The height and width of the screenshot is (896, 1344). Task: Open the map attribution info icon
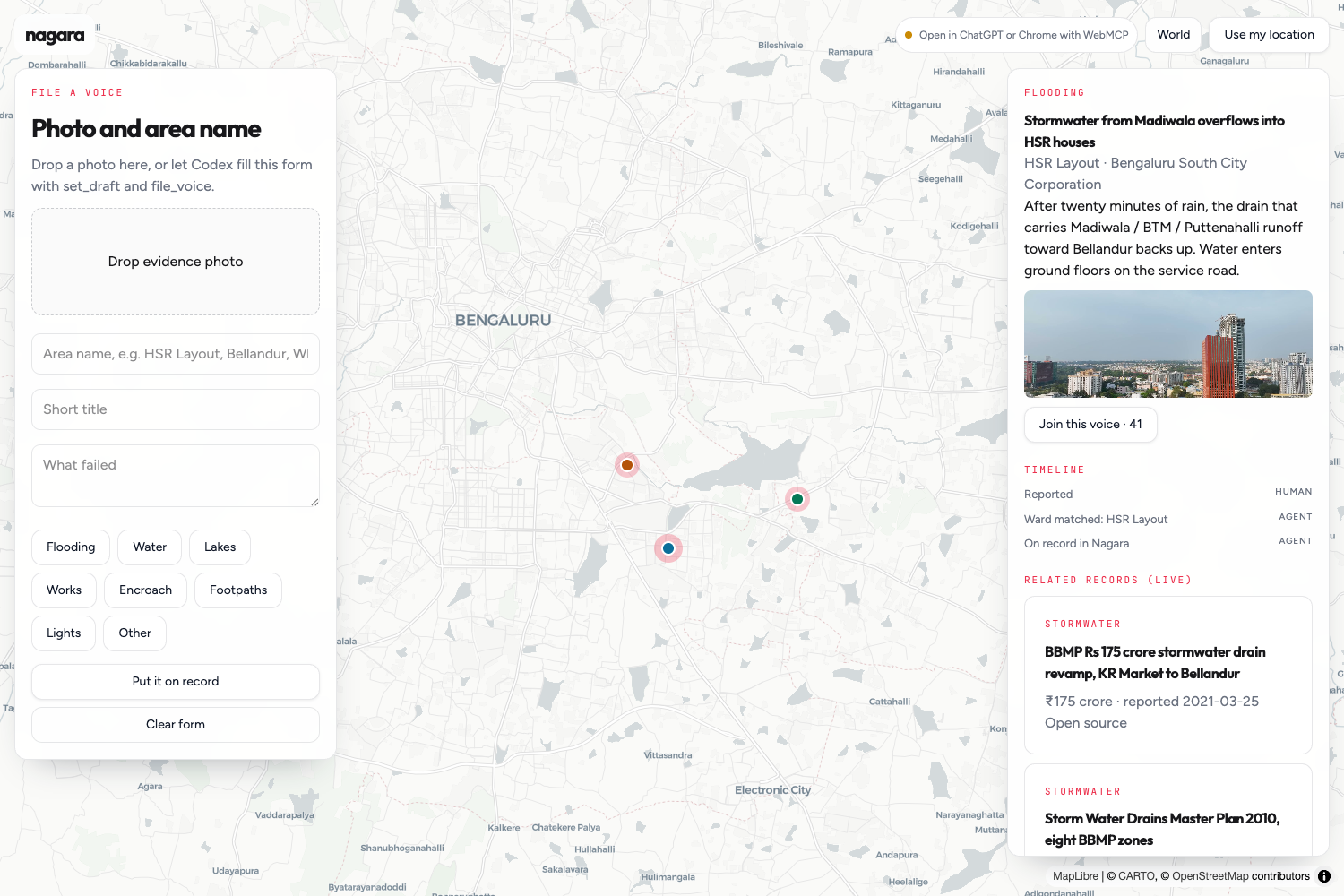[1324, 876]
